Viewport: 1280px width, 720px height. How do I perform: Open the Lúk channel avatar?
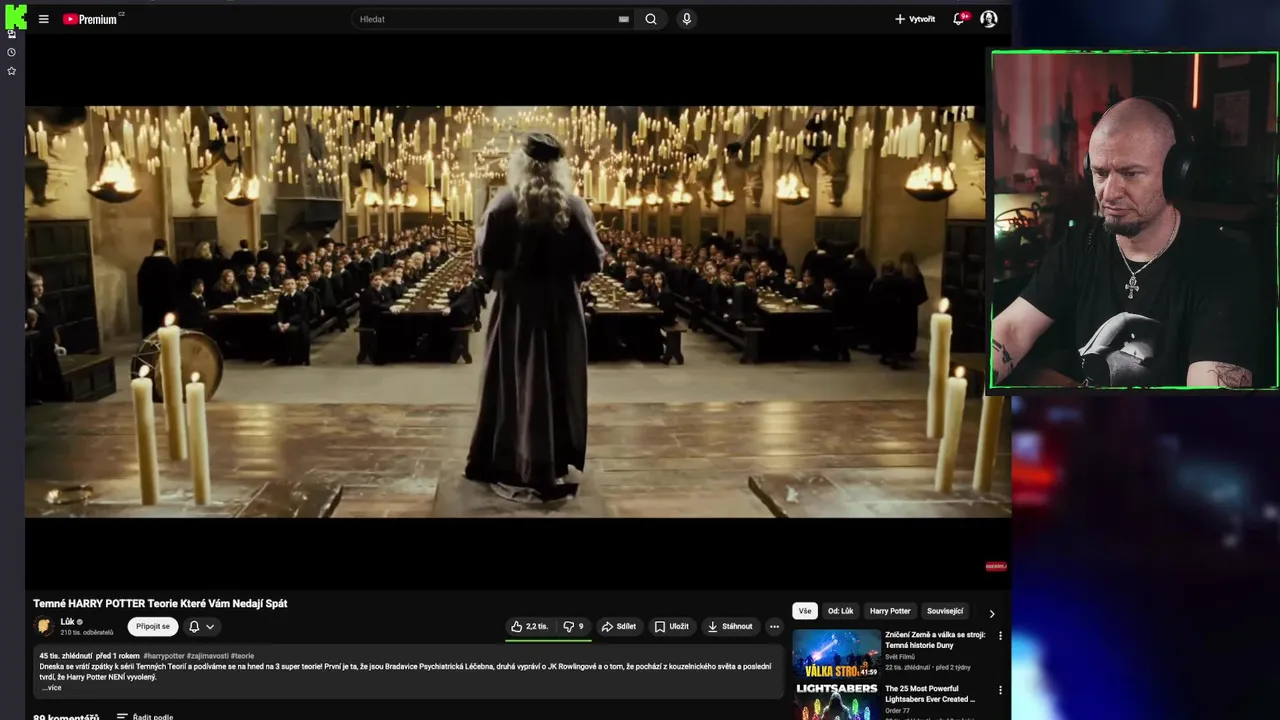[x=44, y=626]
